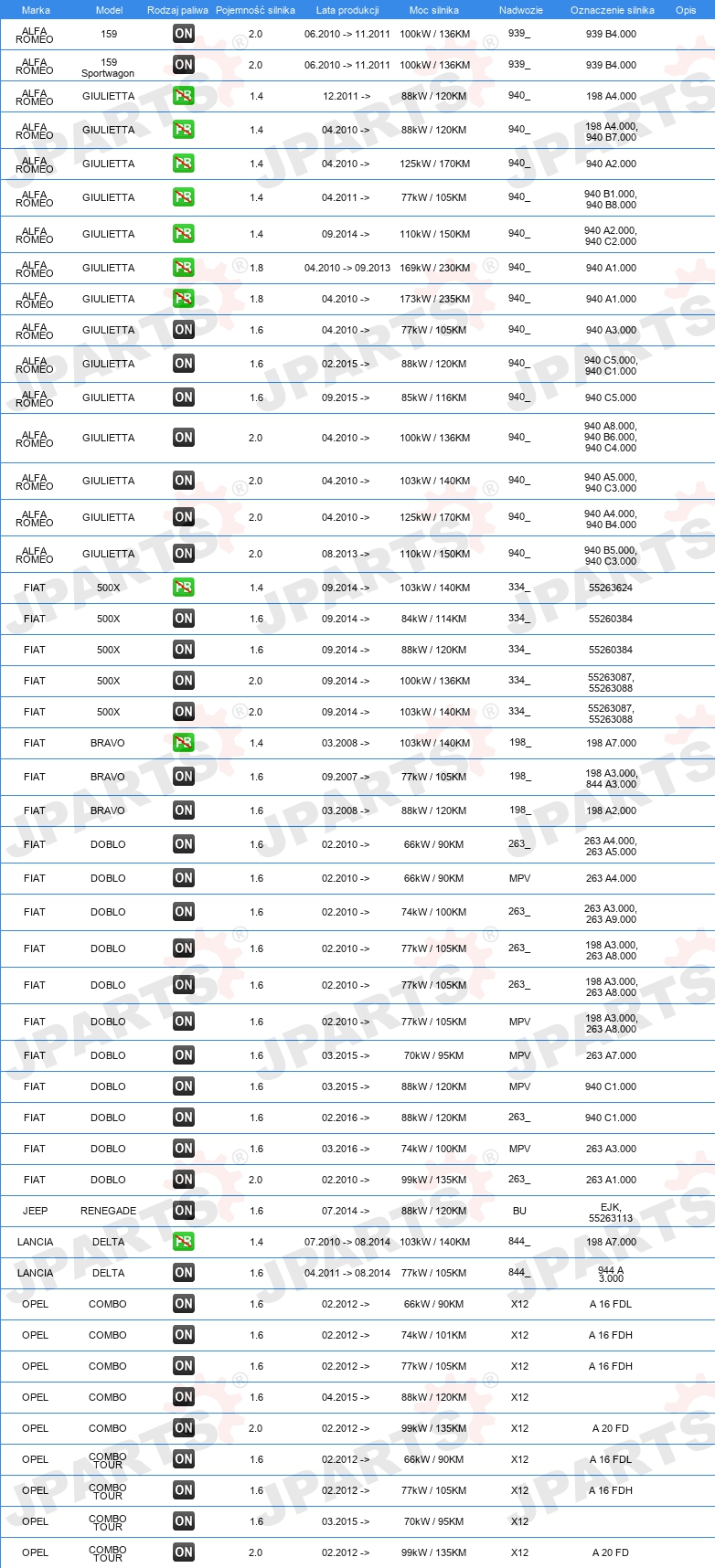This screenshot has height=1568, width=715.
Task: Click ON icon in Giulietta 940 A3.000 row
Action: click(x=184, y=330)
